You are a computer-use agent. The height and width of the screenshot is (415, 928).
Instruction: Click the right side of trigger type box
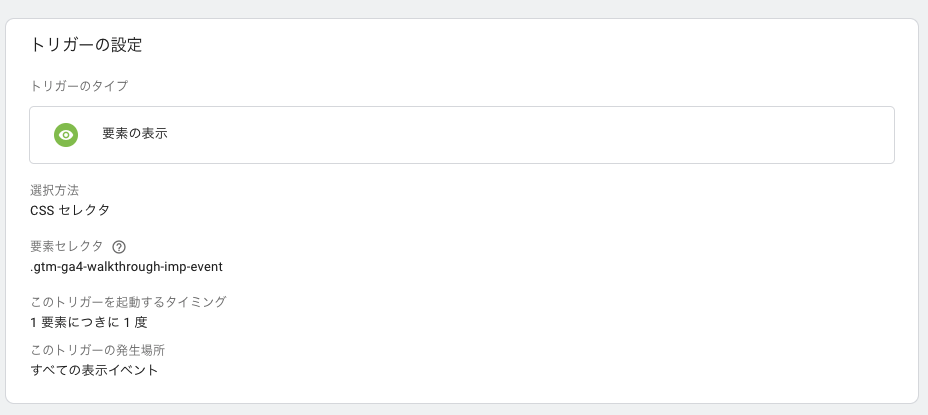(769, 135)
